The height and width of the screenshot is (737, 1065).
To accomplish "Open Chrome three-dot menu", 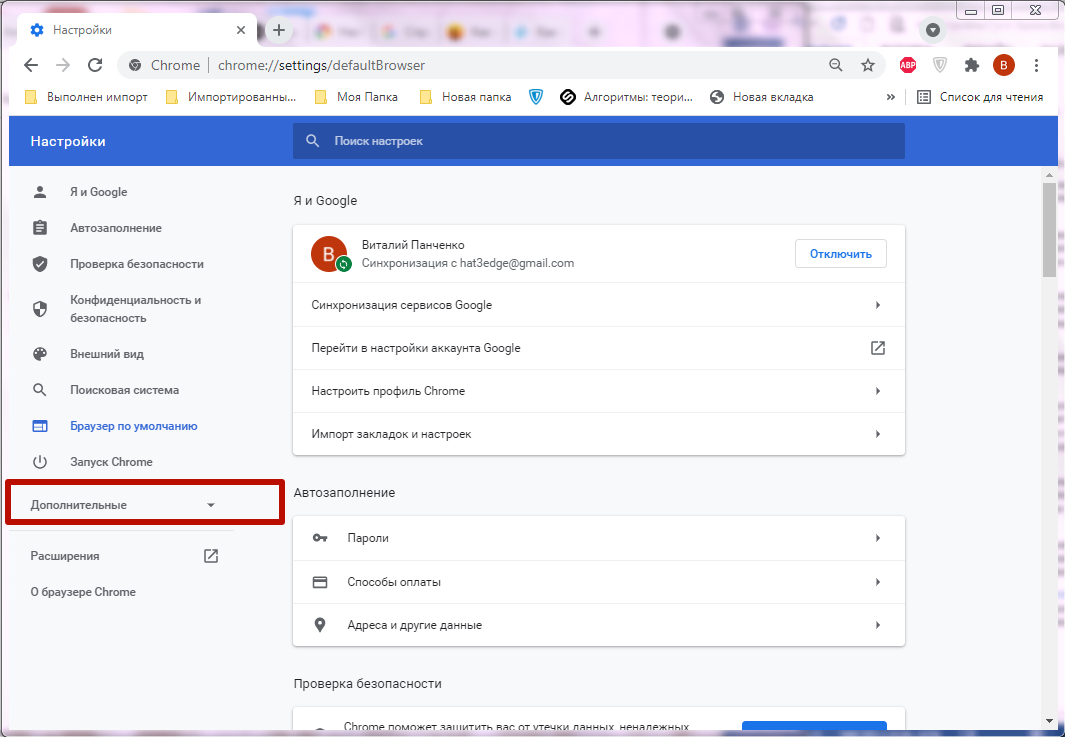I will click(x=1036, y=65).
